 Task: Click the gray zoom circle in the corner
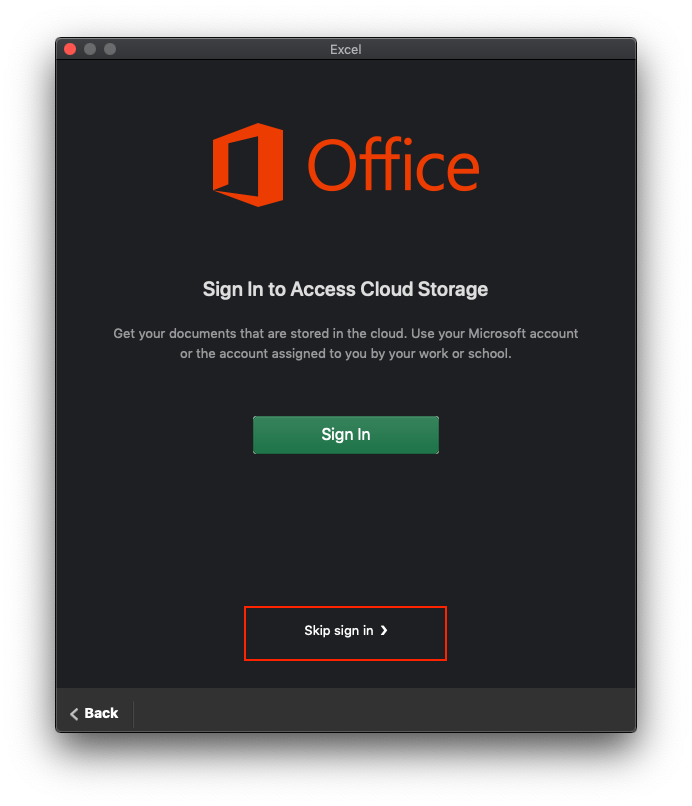[109, 48]
